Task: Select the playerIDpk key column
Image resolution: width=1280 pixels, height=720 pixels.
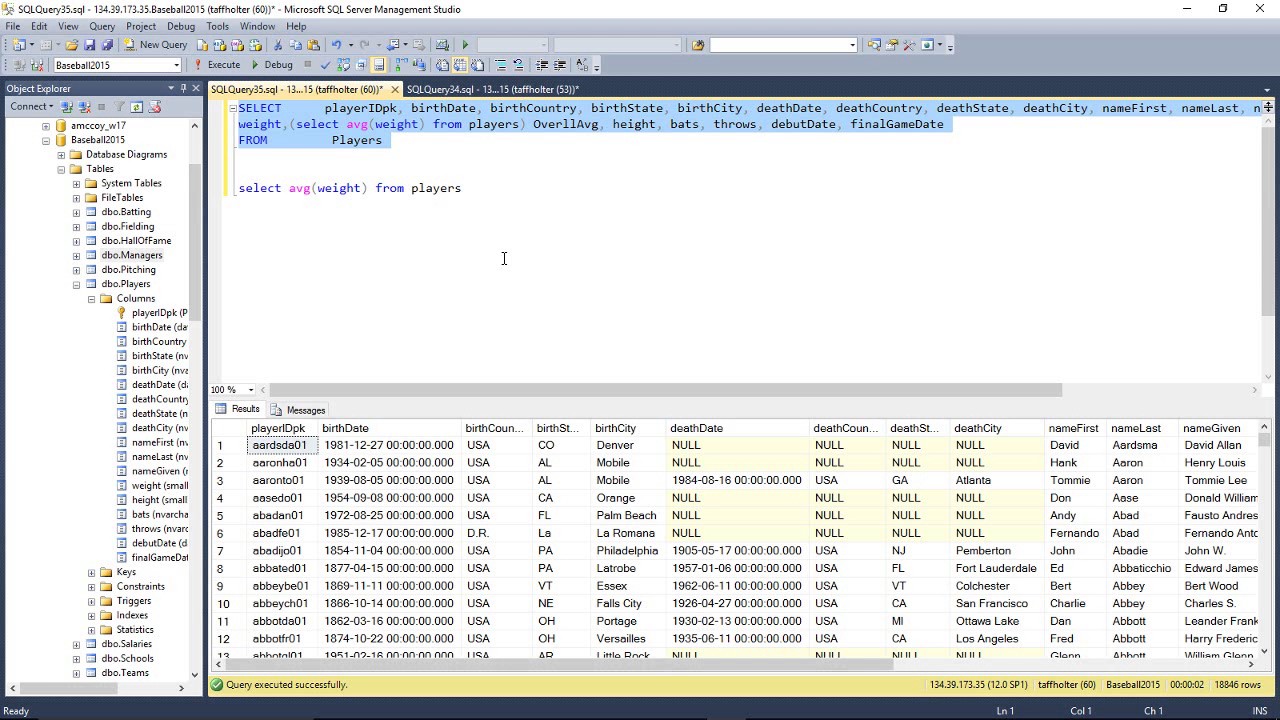Action: coord(159,313)
